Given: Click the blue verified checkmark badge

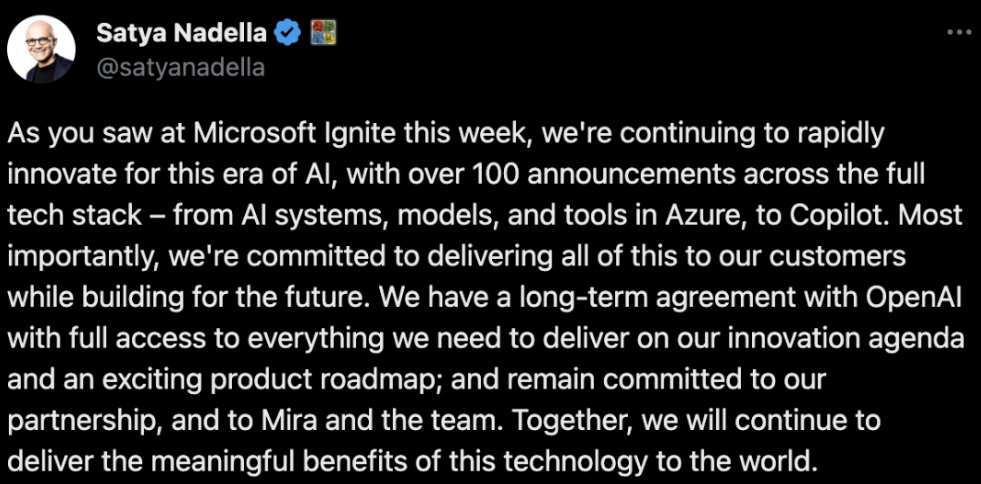Looking at the screenshot, I should 288,33.
